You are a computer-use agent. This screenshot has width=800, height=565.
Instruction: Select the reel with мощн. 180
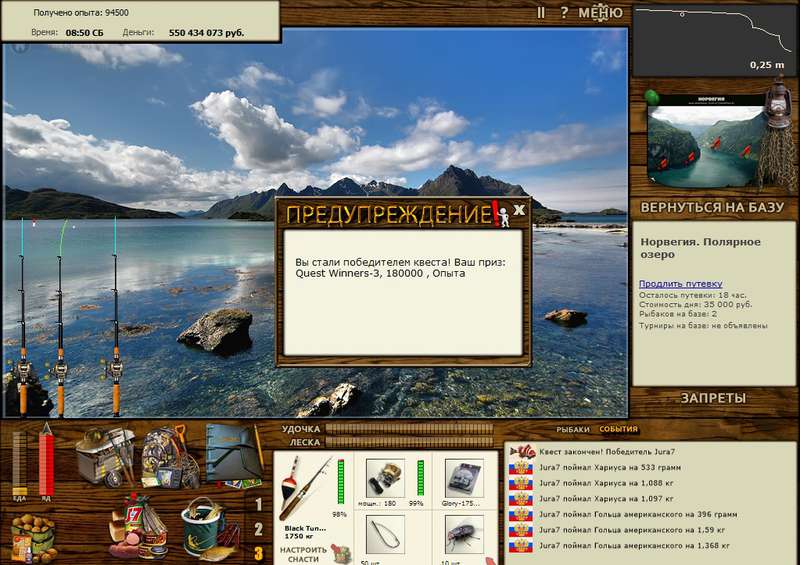(x=385, y=478)
